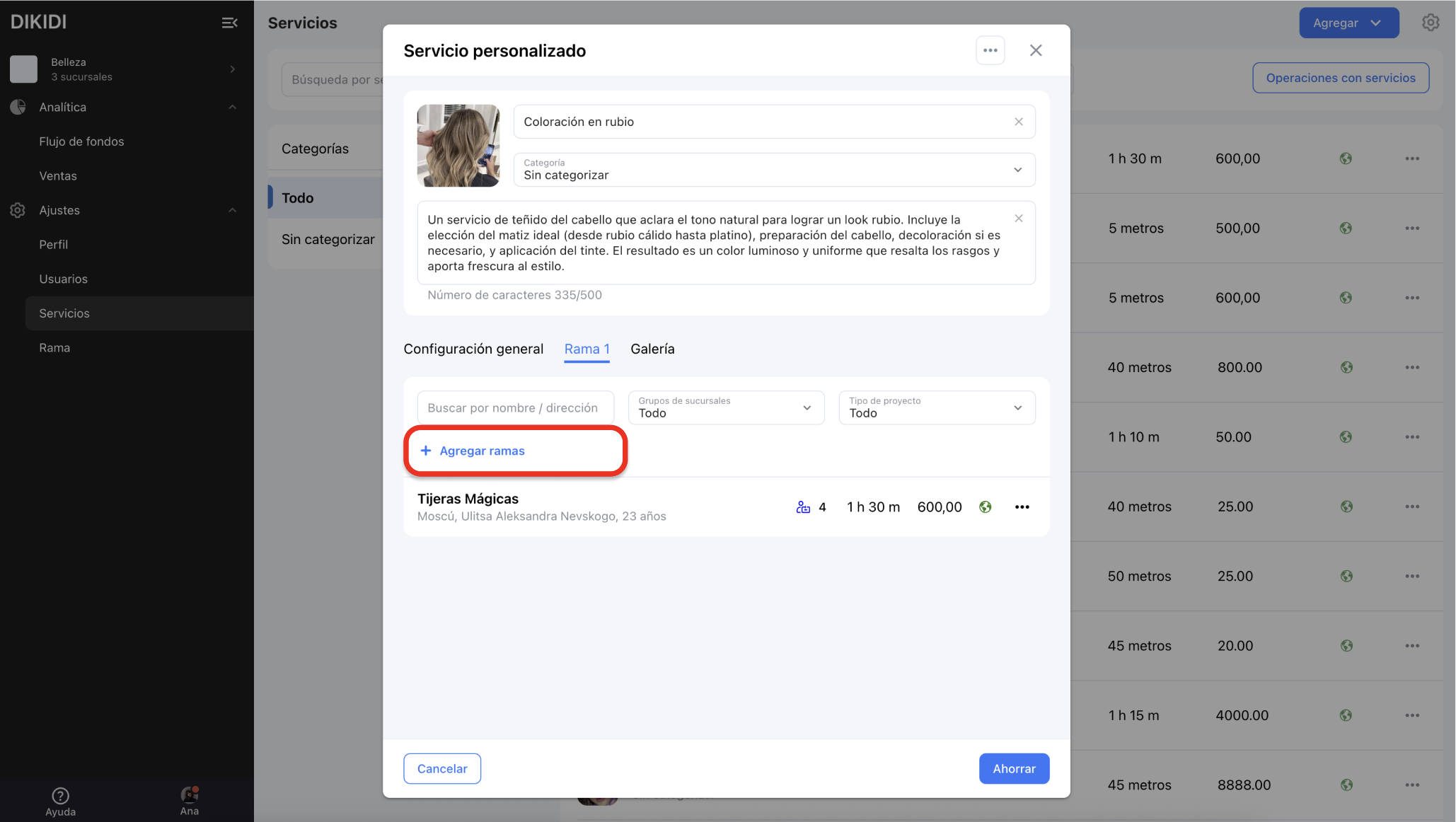Switch to the Galería tab

point(652,349)
